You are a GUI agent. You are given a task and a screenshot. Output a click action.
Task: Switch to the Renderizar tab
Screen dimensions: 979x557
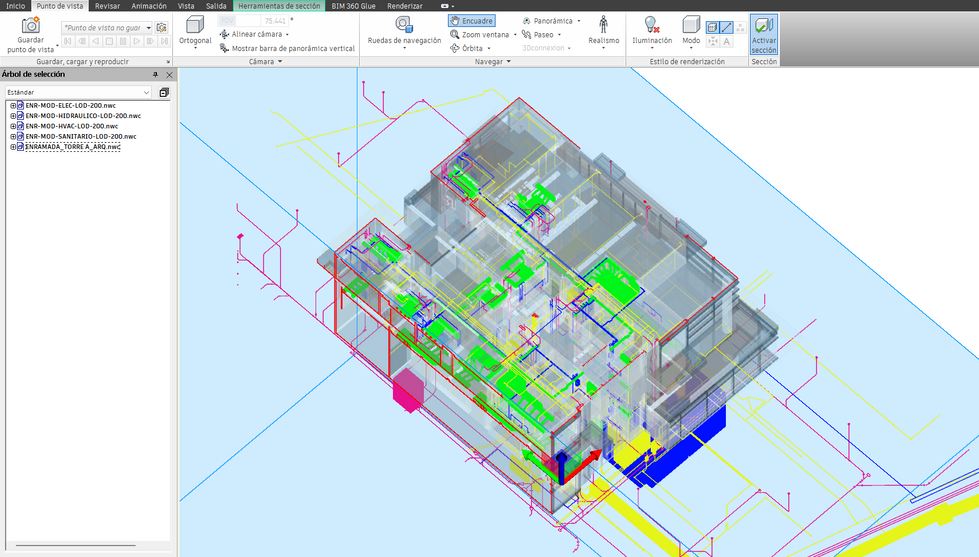[405, 6]
